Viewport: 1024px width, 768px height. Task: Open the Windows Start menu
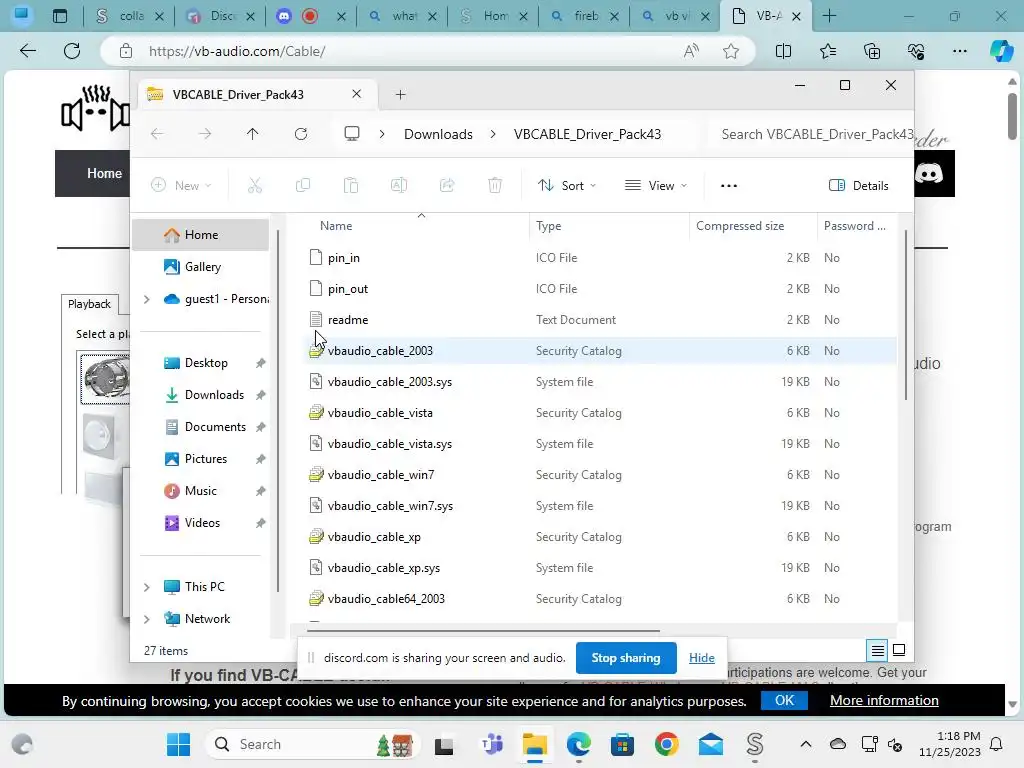tap(178, 744)
